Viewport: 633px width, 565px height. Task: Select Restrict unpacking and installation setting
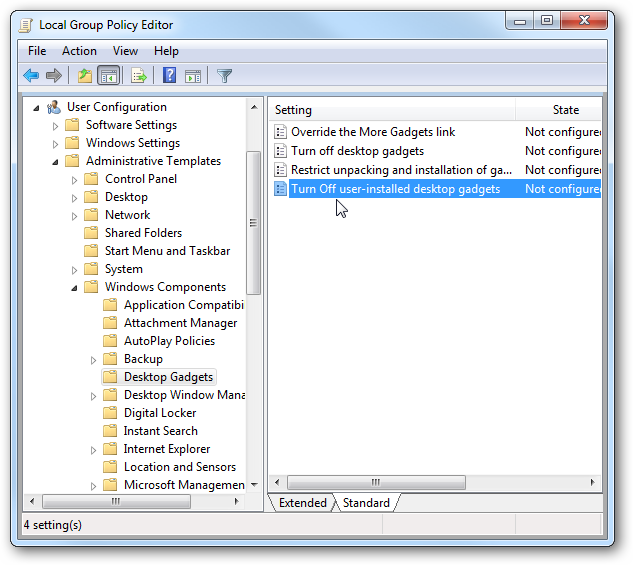401,170
